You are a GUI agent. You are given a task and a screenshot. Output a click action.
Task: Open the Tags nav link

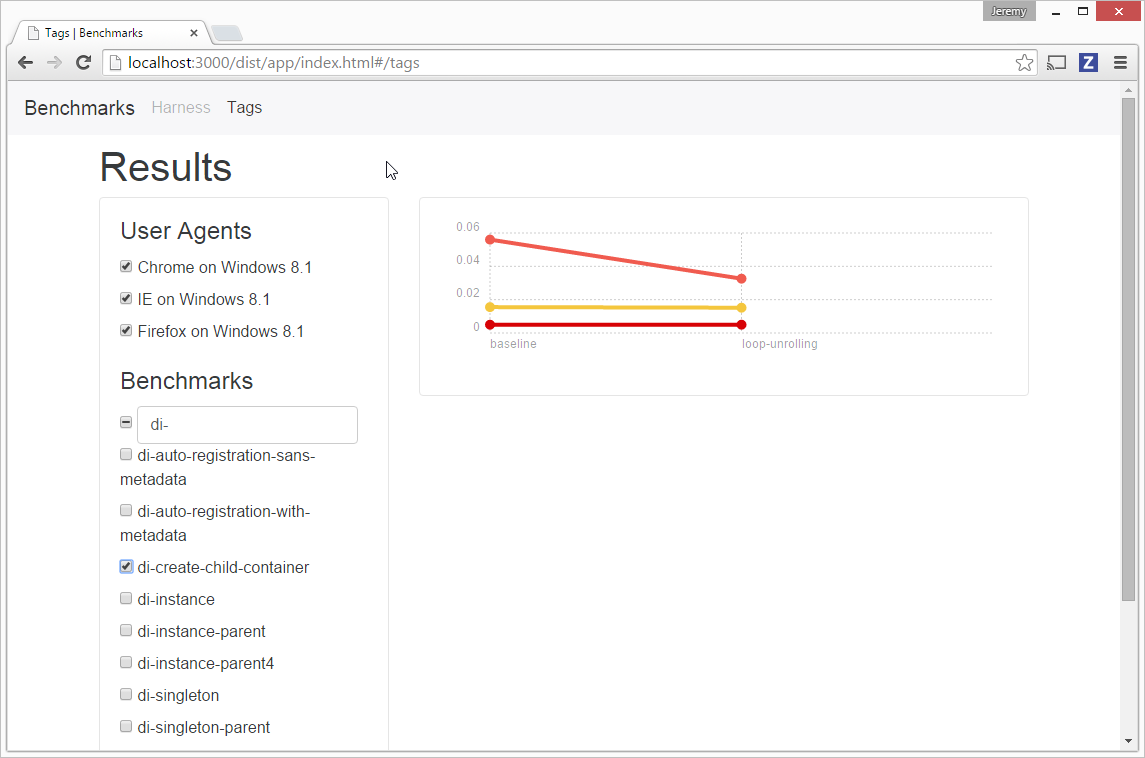click(x=245, y=107)
